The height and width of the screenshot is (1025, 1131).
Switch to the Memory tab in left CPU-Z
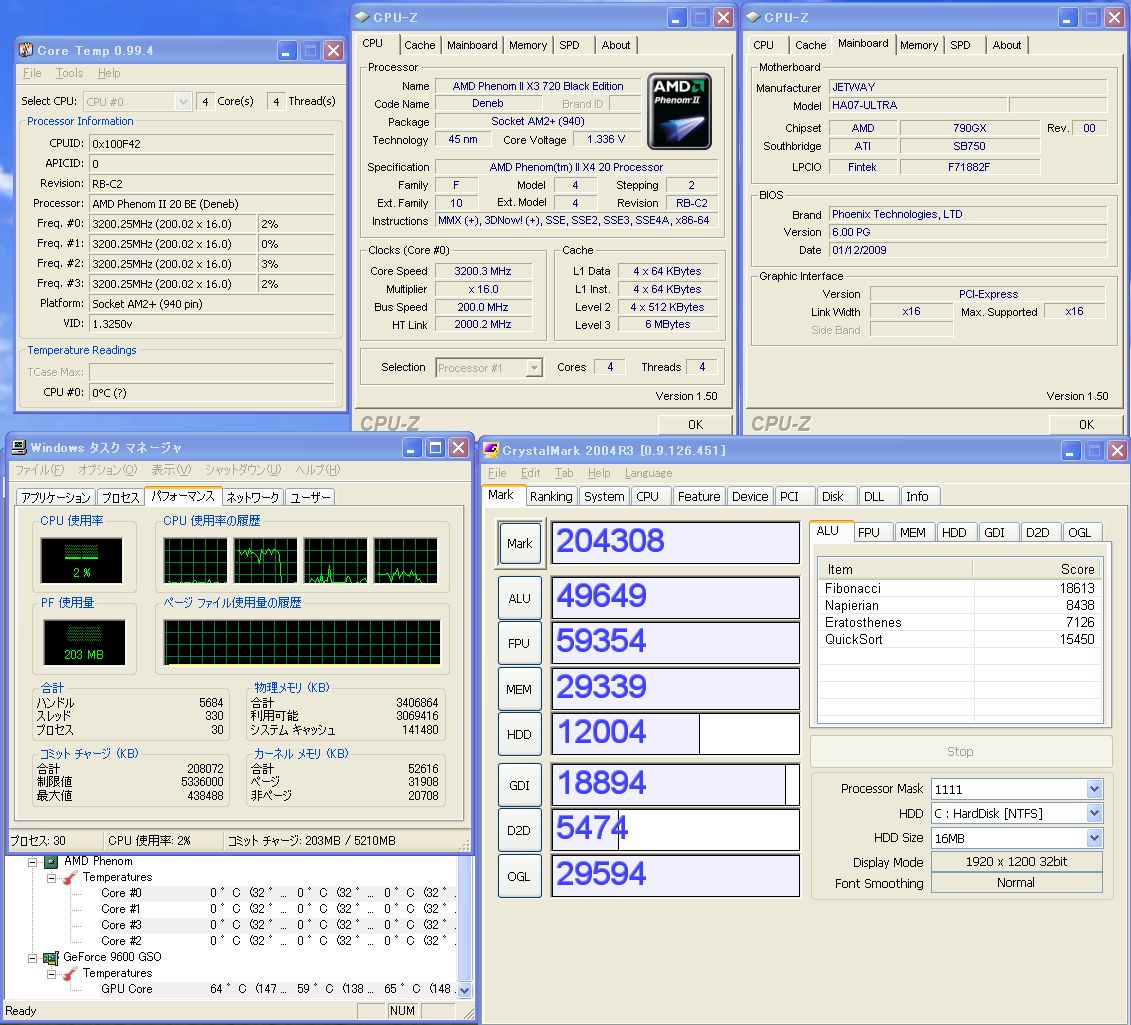point(527,45)
